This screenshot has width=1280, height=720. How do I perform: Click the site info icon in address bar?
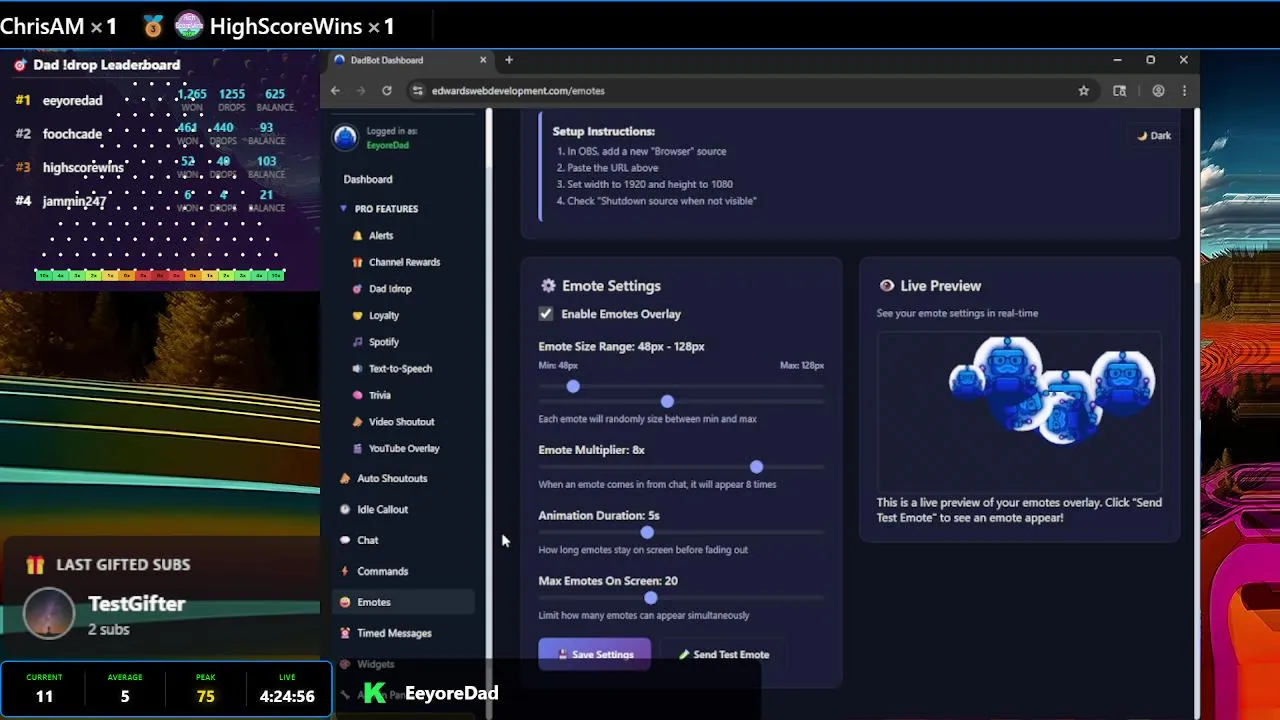coord(418,90)
